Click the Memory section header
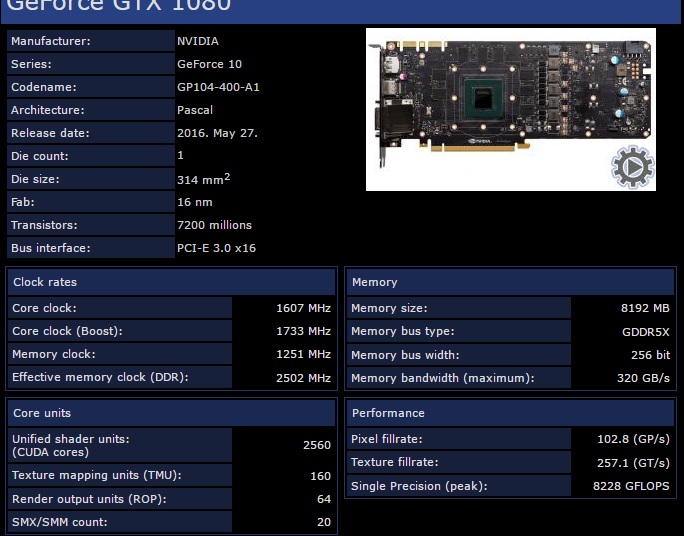 510,282
